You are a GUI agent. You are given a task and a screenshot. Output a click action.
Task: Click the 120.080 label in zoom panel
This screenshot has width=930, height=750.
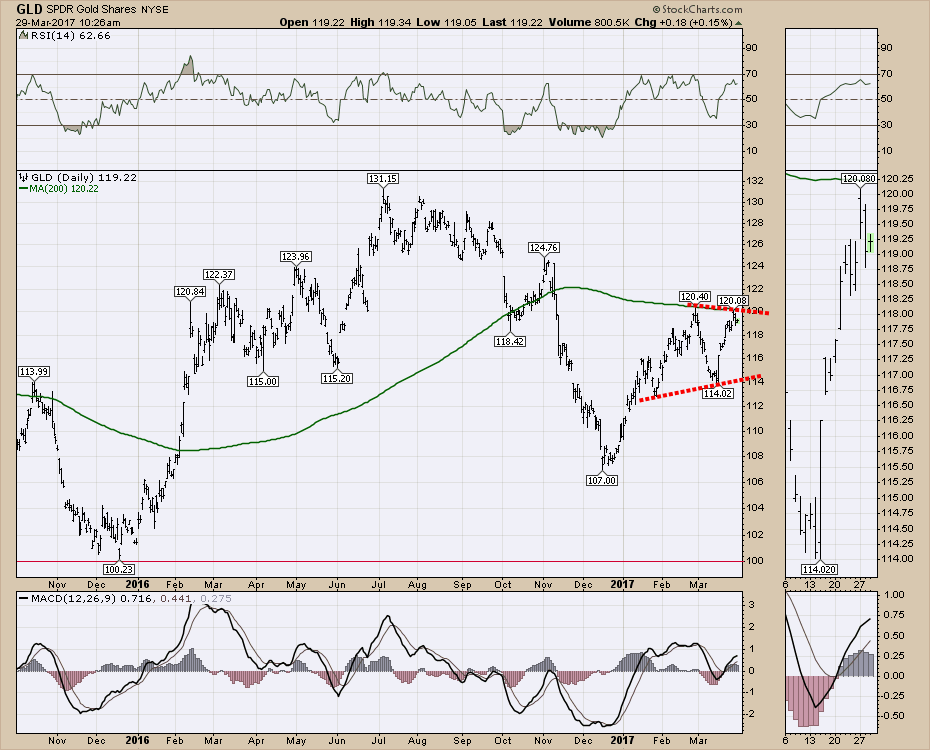click(x=859, y=178)
